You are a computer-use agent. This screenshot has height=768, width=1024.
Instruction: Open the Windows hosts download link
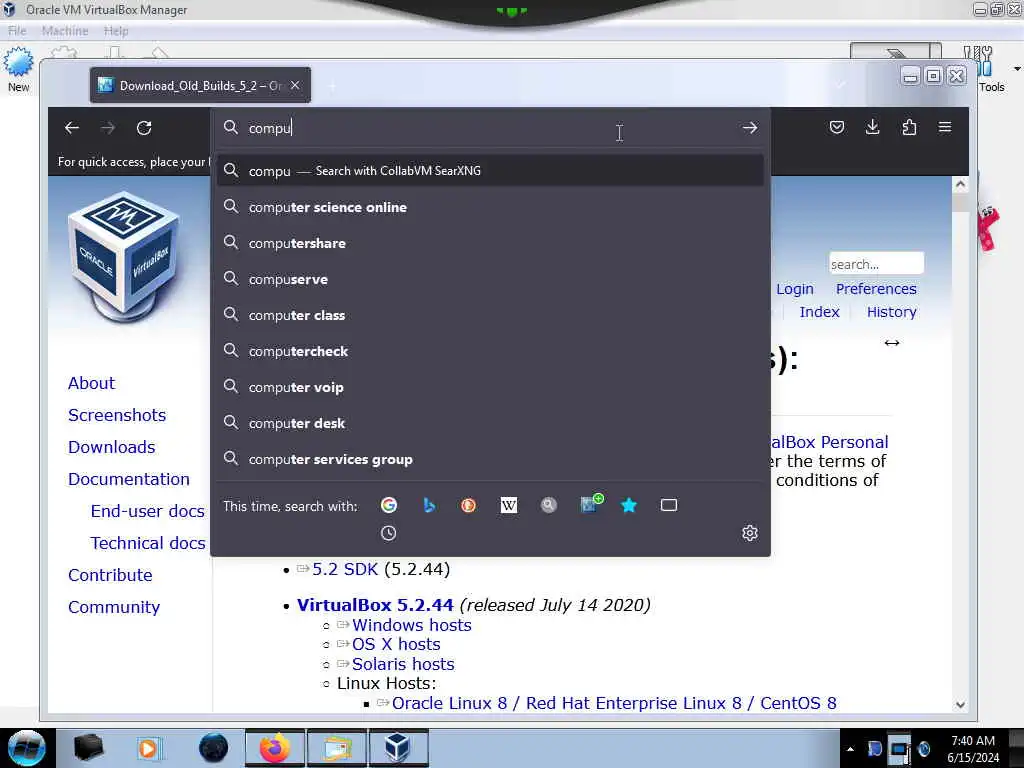tap(411, 626)
